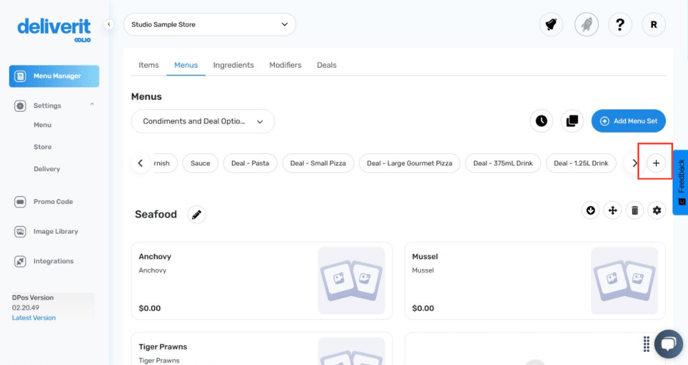Click the Latest Version link

coord(34,318)
